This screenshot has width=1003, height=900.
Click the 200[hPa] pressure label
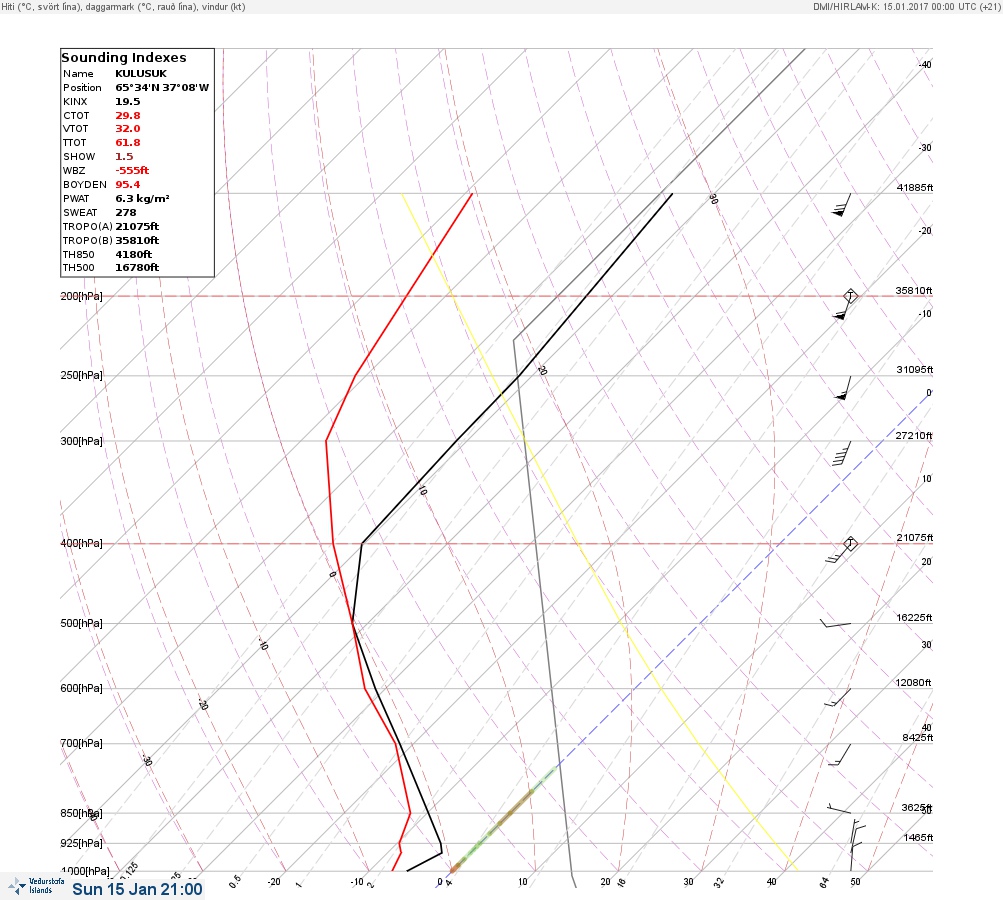[81, 296]
